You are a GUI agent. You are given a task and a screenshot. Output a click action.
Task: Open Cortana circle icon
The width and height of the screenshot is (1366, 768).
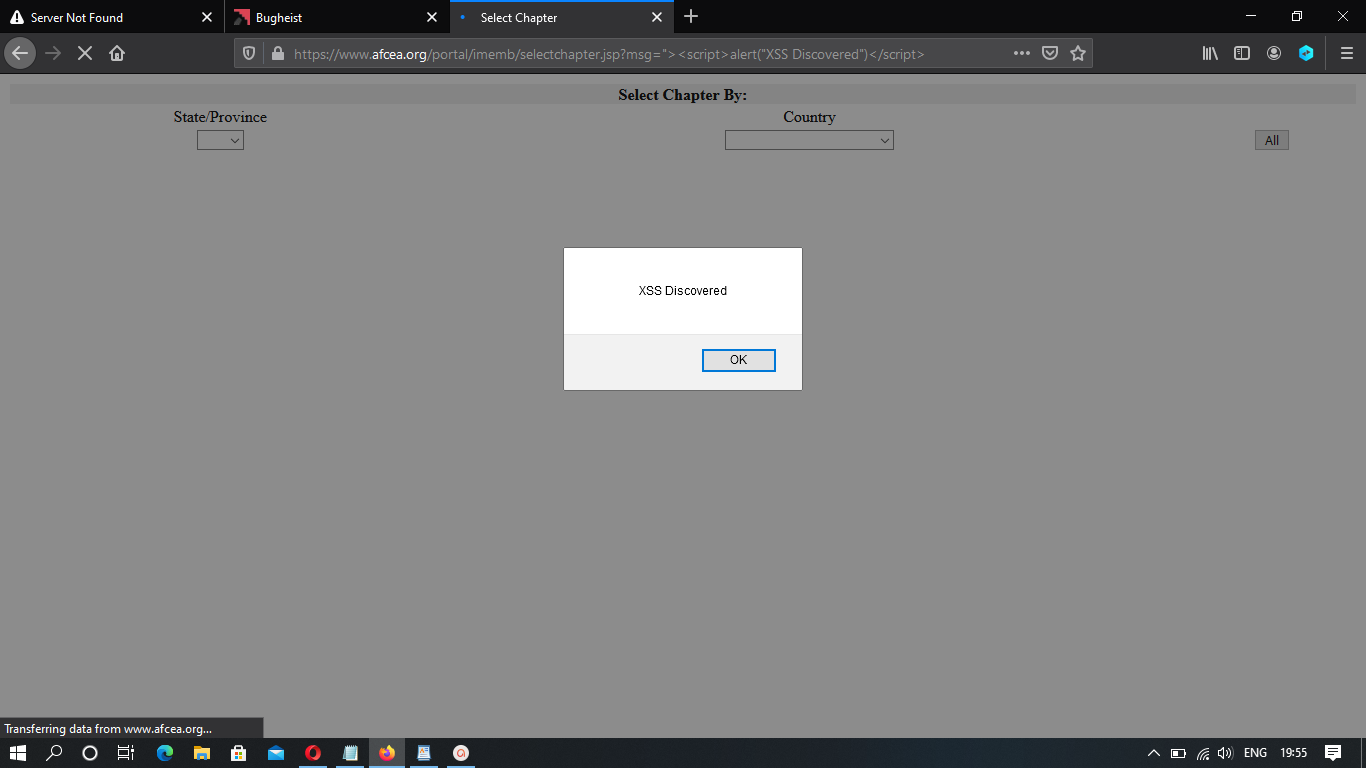tap(90, 753)
